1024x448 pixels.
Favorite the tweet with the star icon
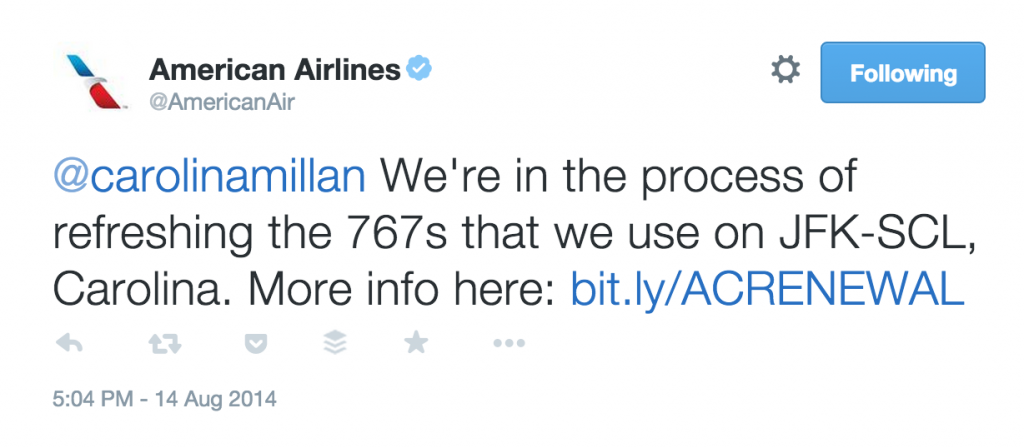[x=415, y=342]
